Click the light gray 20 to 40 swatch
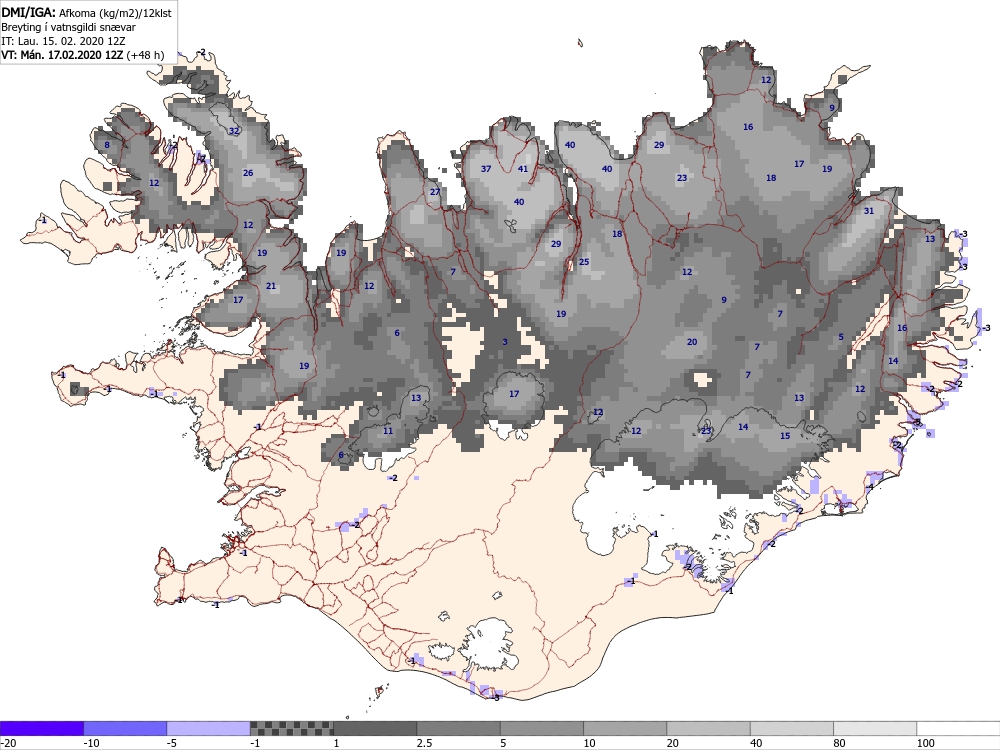The image size is (1000, 750). 709,728
